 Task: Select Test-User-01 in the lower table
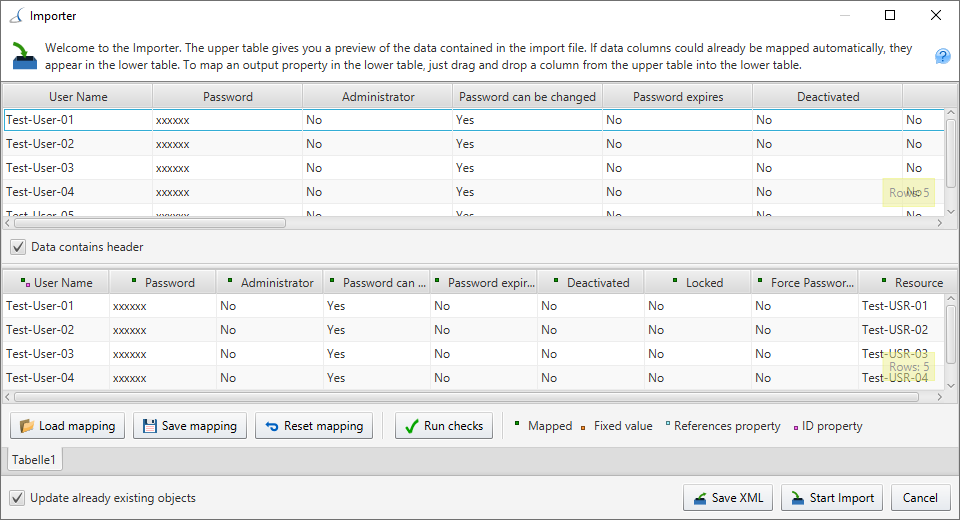click(40, 305)
